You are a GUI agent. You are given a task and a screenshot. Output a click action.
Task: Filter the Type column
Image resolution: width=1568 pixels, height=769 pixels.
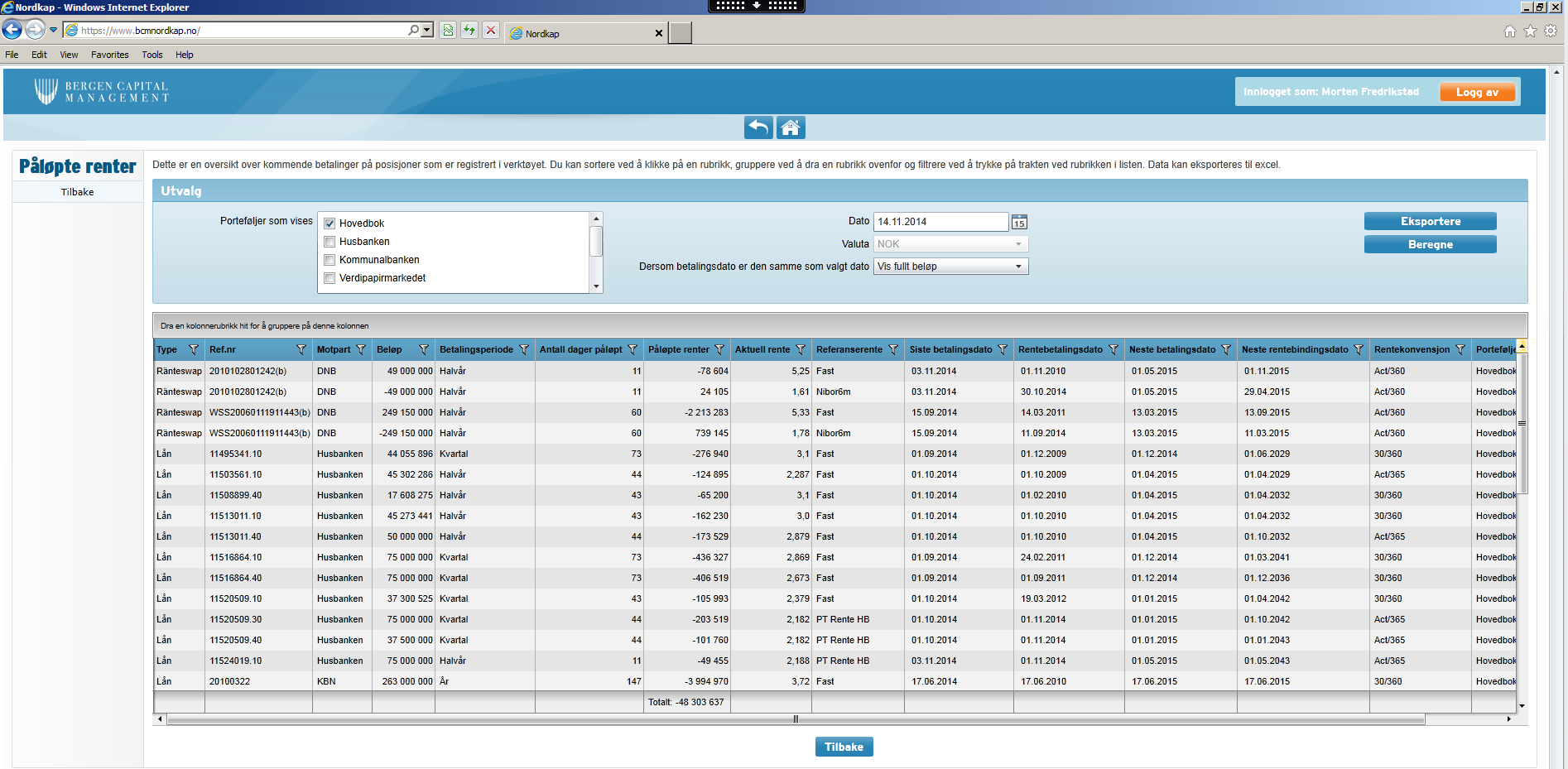pos(194,349)
